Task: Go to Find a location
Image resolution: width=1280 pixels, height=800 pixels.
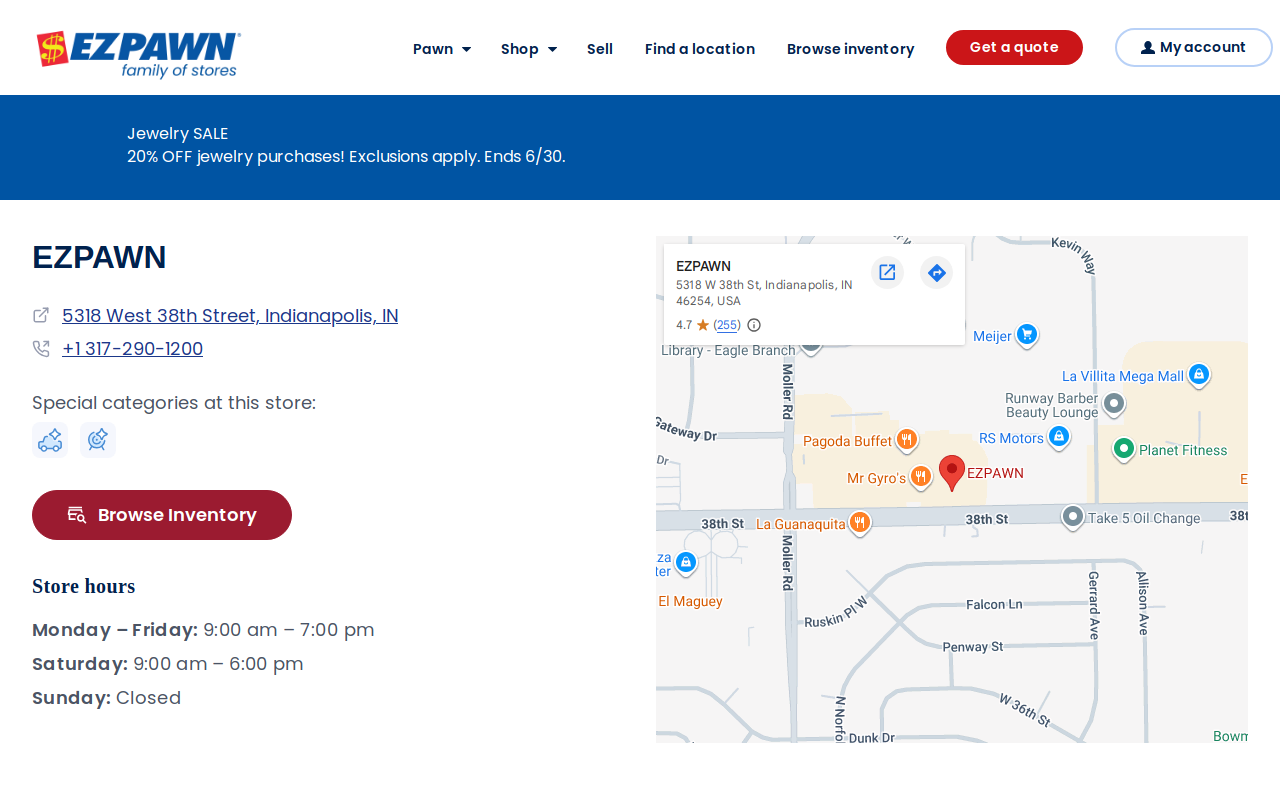Action: pyautogui.click(x=700, y=49)
